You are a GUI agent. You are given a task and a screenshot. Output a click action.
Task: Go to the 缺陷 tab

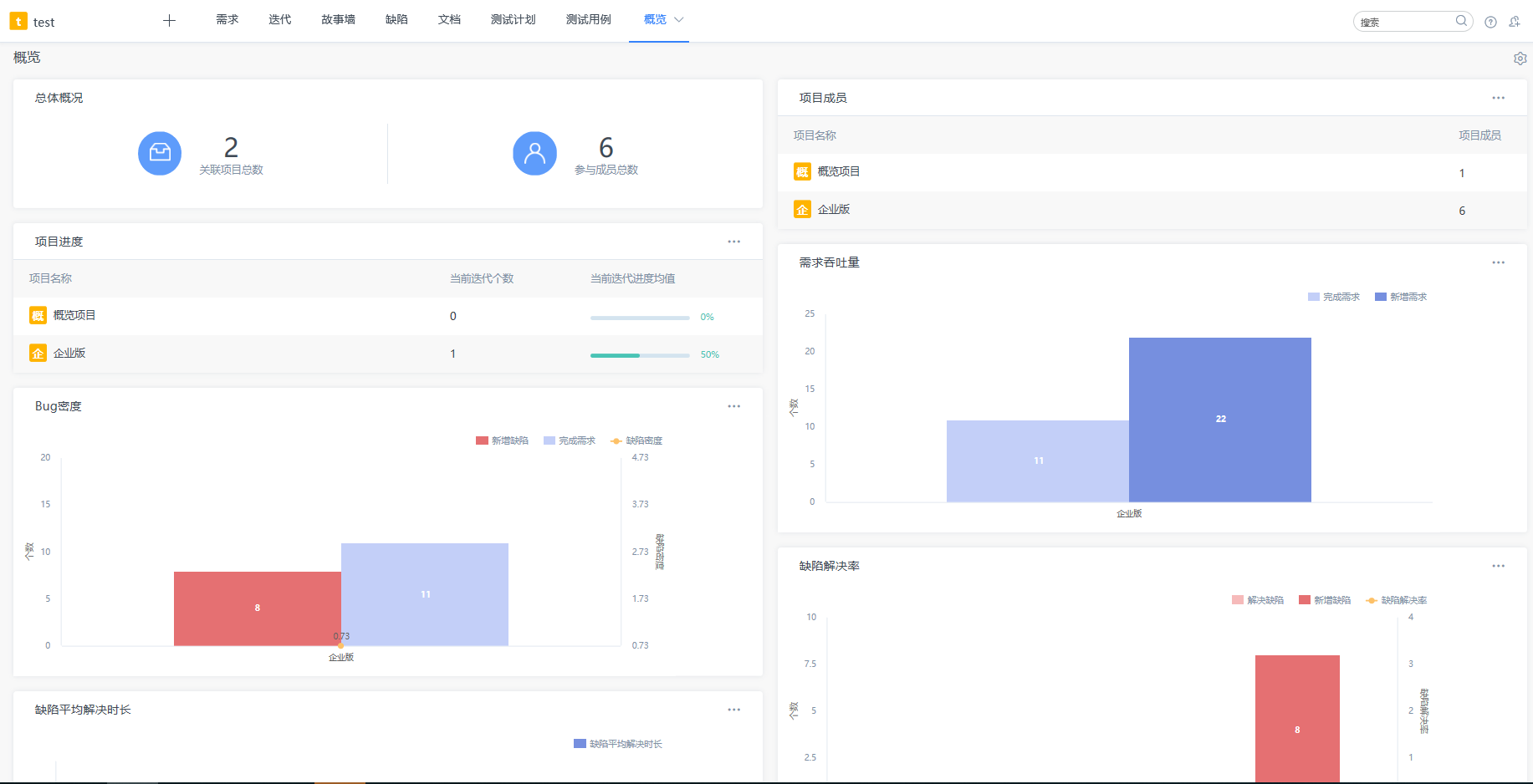tap(396, 19)
